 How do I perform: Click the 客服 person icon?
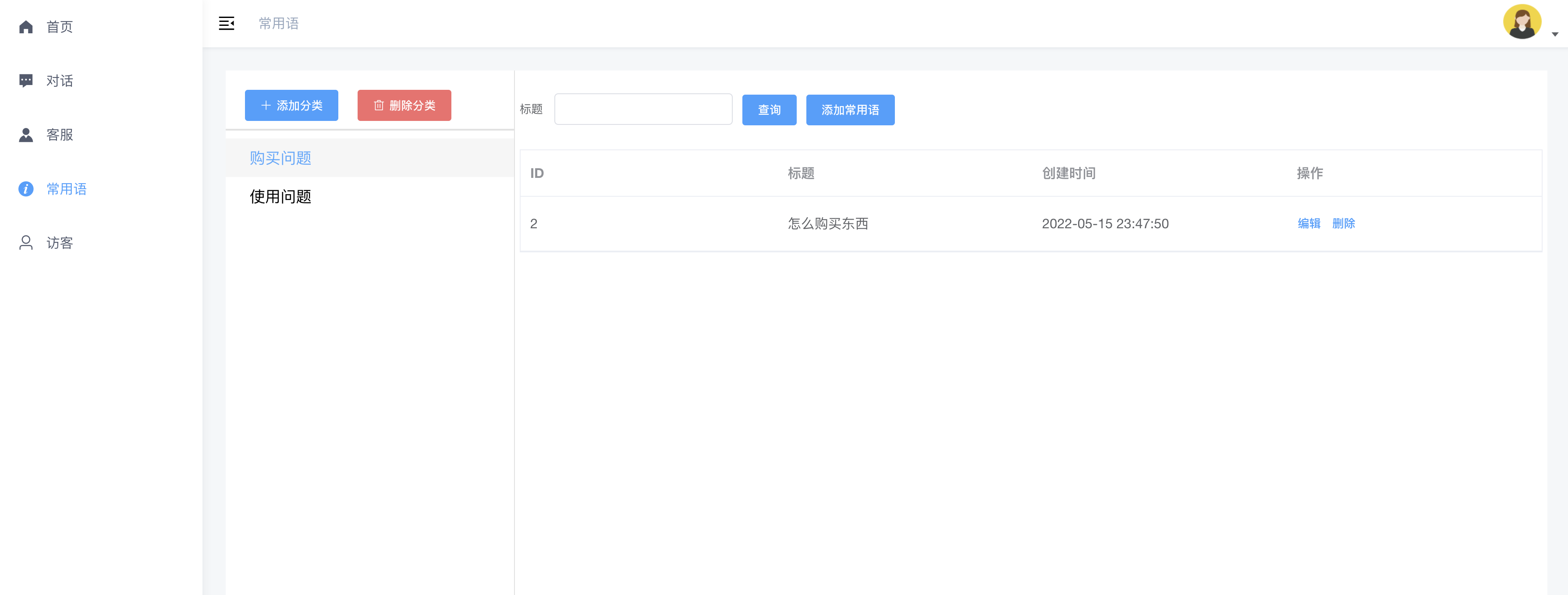25,135
